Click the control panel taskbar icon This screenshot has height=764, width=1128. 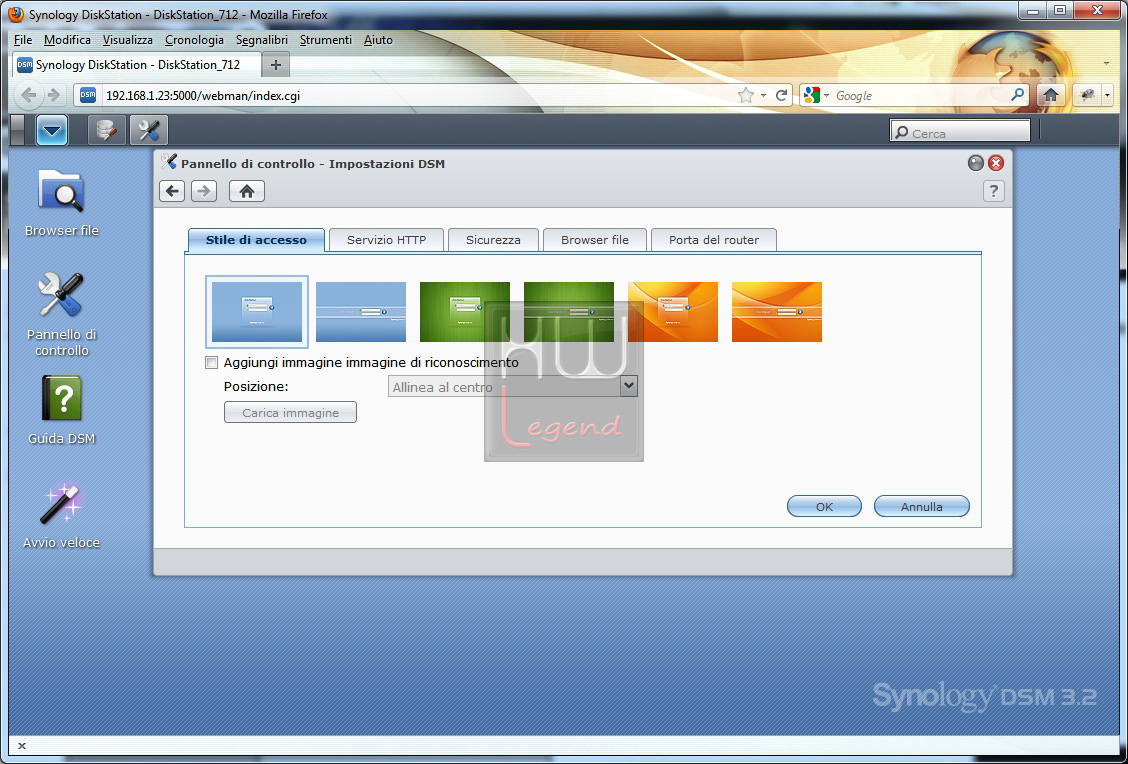(x=149, y=130)
